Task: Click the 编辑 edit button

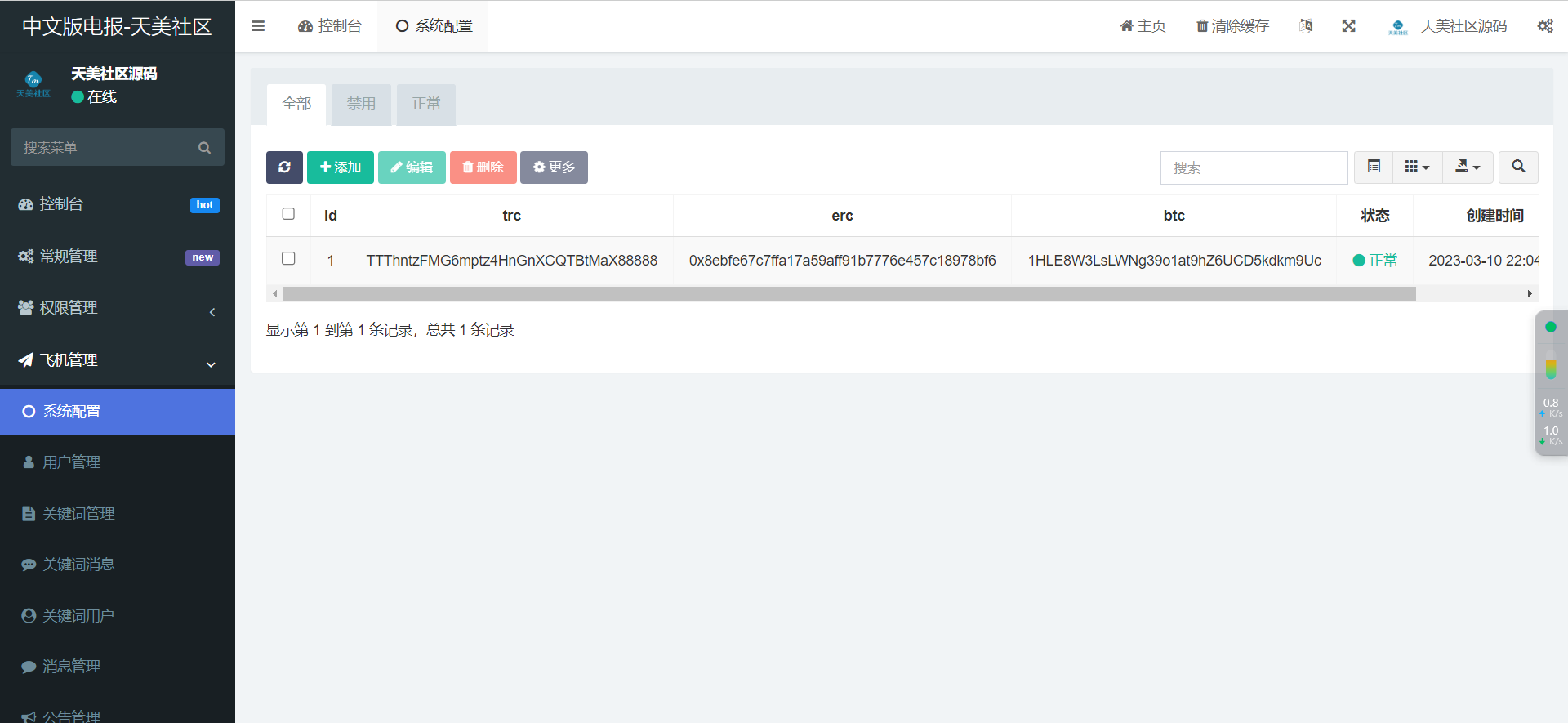Action: [412, 167]
